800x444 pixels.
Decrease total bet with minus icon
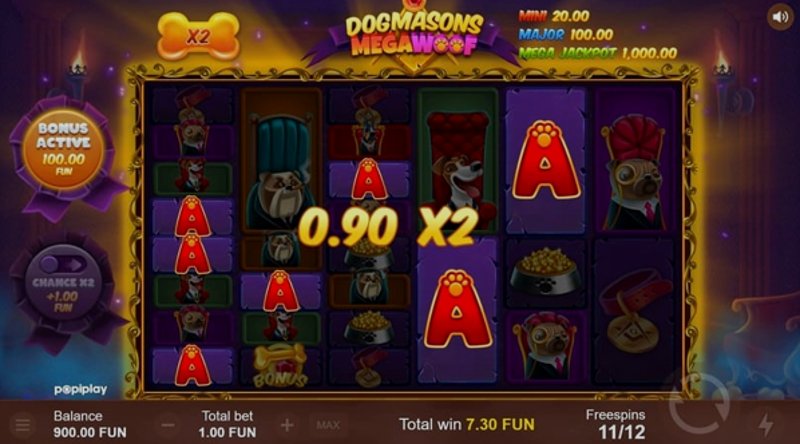pyautogui.click(x=168, y=425)
